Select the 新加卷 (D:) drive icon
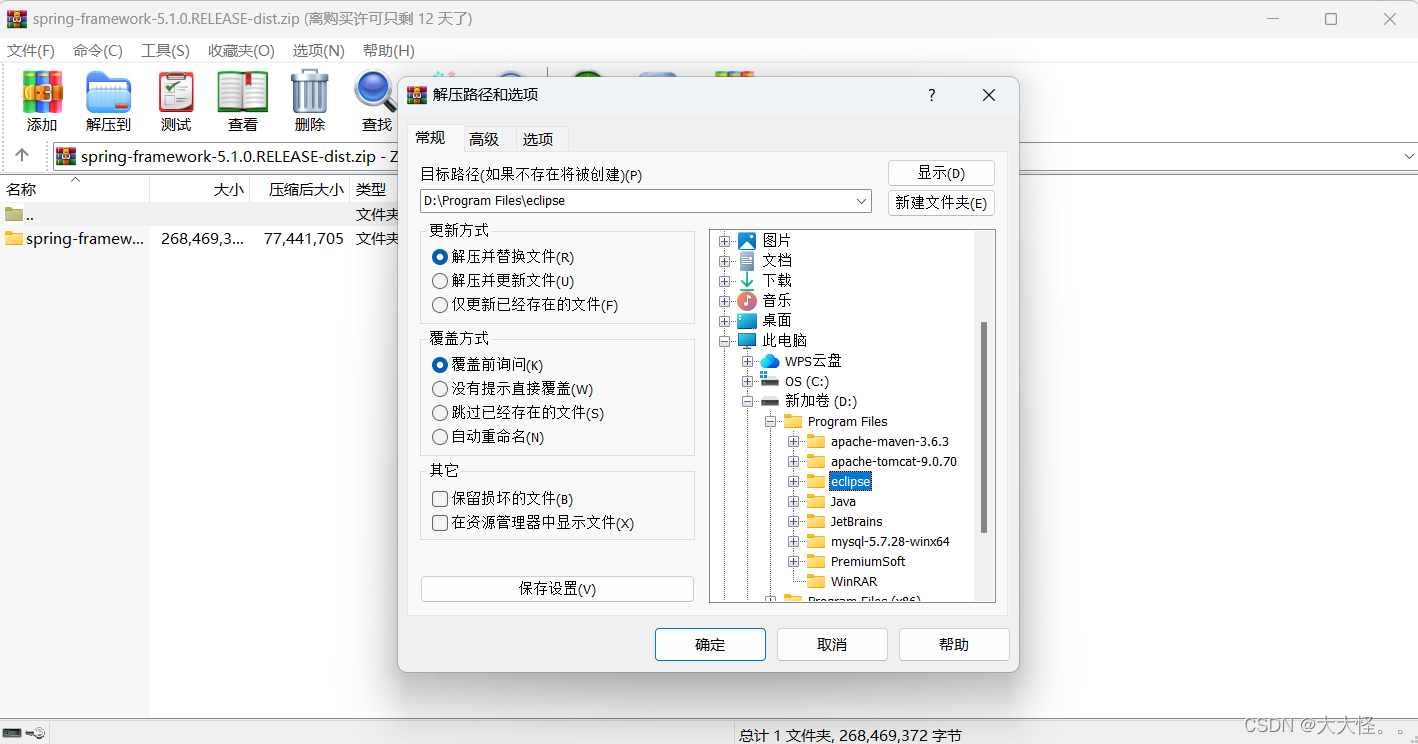 click(770, 401)
